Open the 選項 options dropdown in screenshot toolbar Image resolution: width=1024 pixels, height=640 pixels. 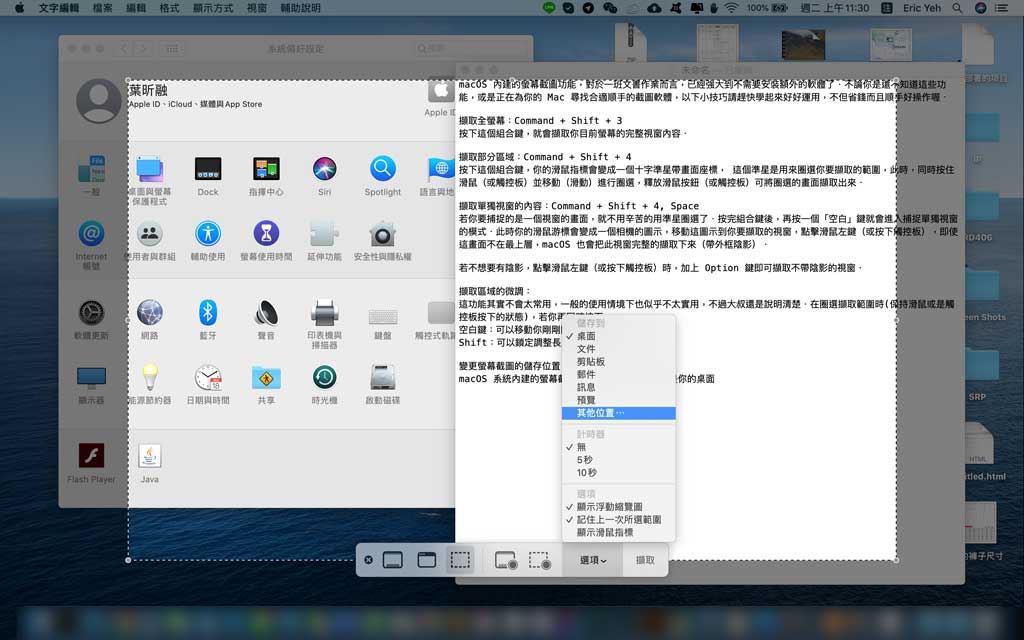[x=593, y=560]
